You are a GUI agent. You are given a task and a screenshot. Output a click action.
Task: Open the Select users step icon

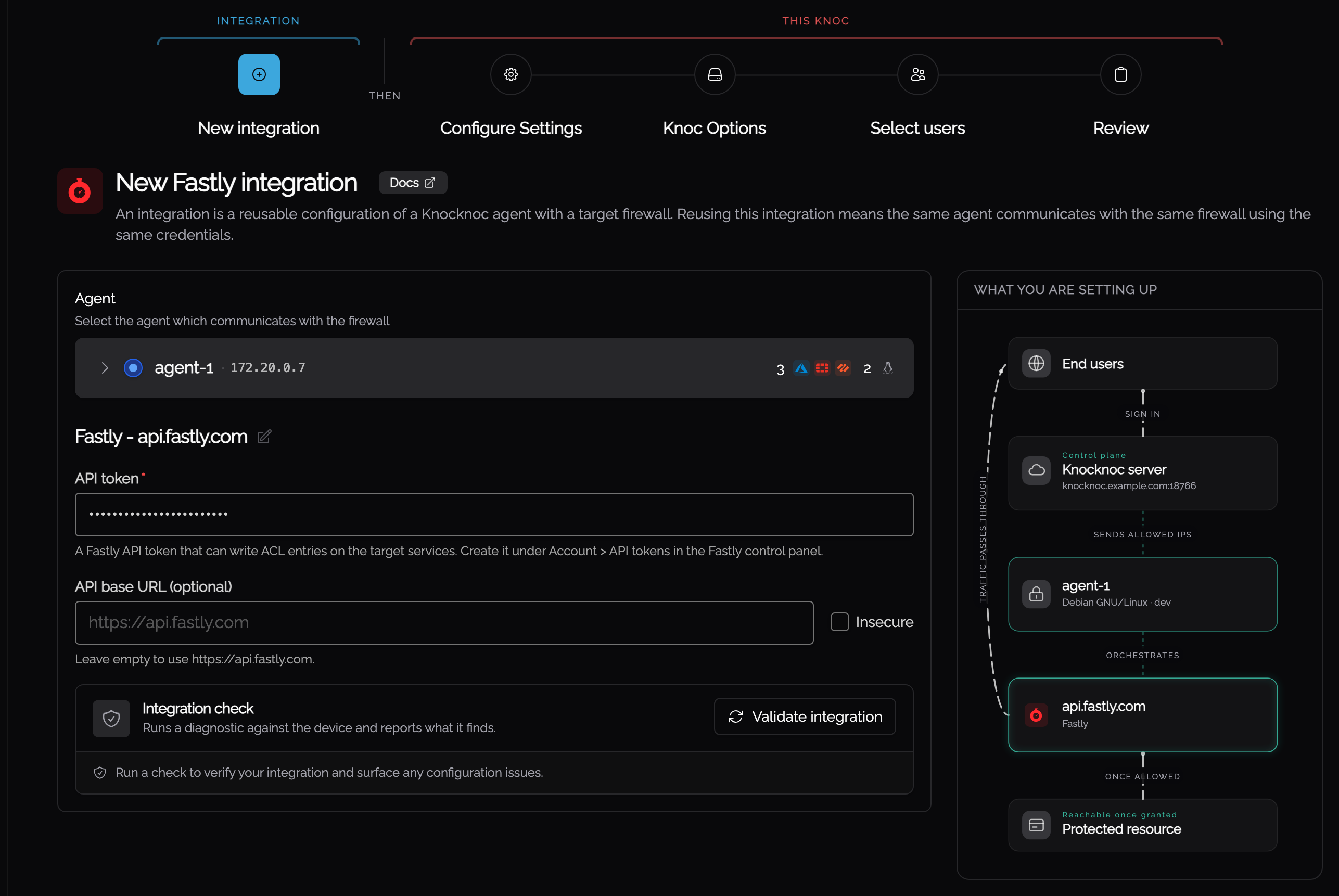point(918,74)
